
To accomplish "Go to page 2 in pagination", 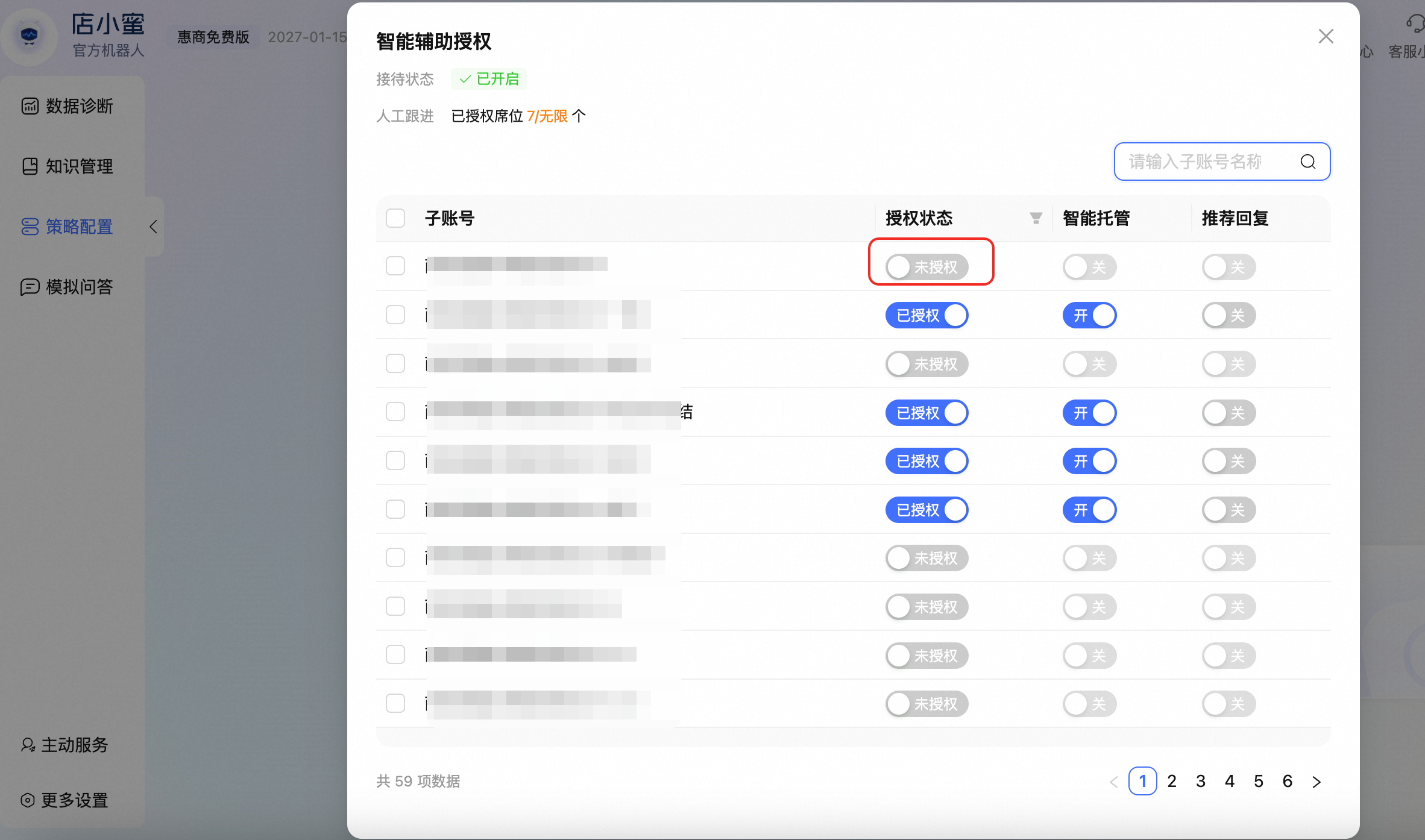I will click(x=1172, y=782).
